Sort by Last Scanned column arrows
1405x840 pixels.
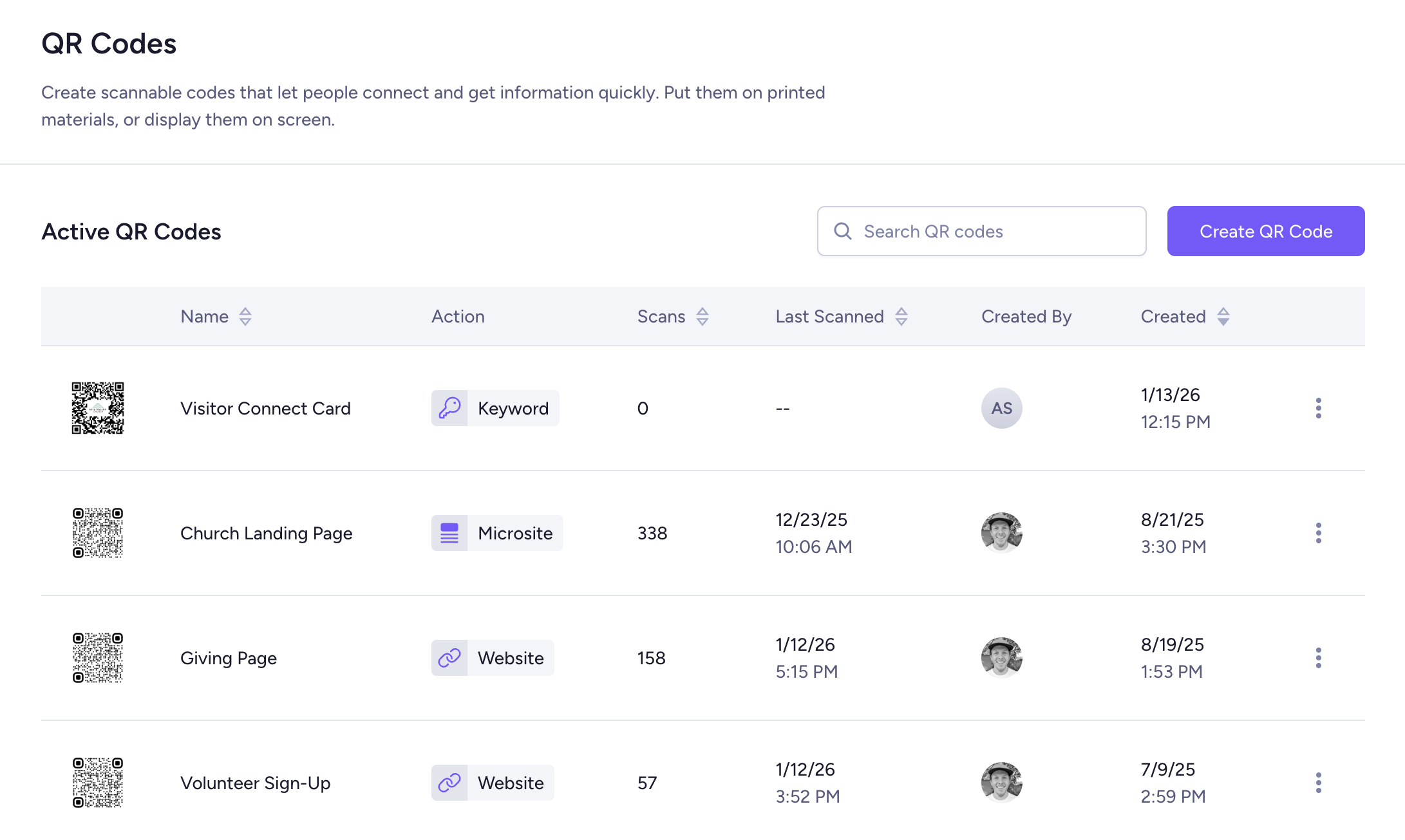901,317
